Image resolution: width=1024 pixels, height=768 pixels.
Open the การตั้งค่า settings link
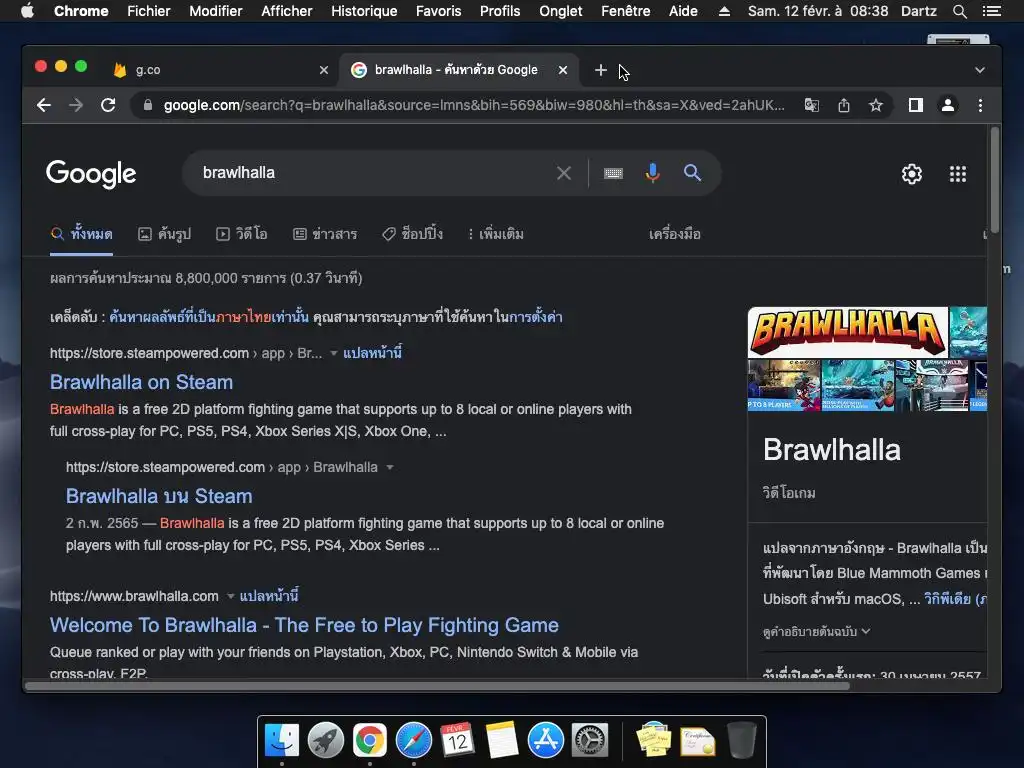[536, 317]
